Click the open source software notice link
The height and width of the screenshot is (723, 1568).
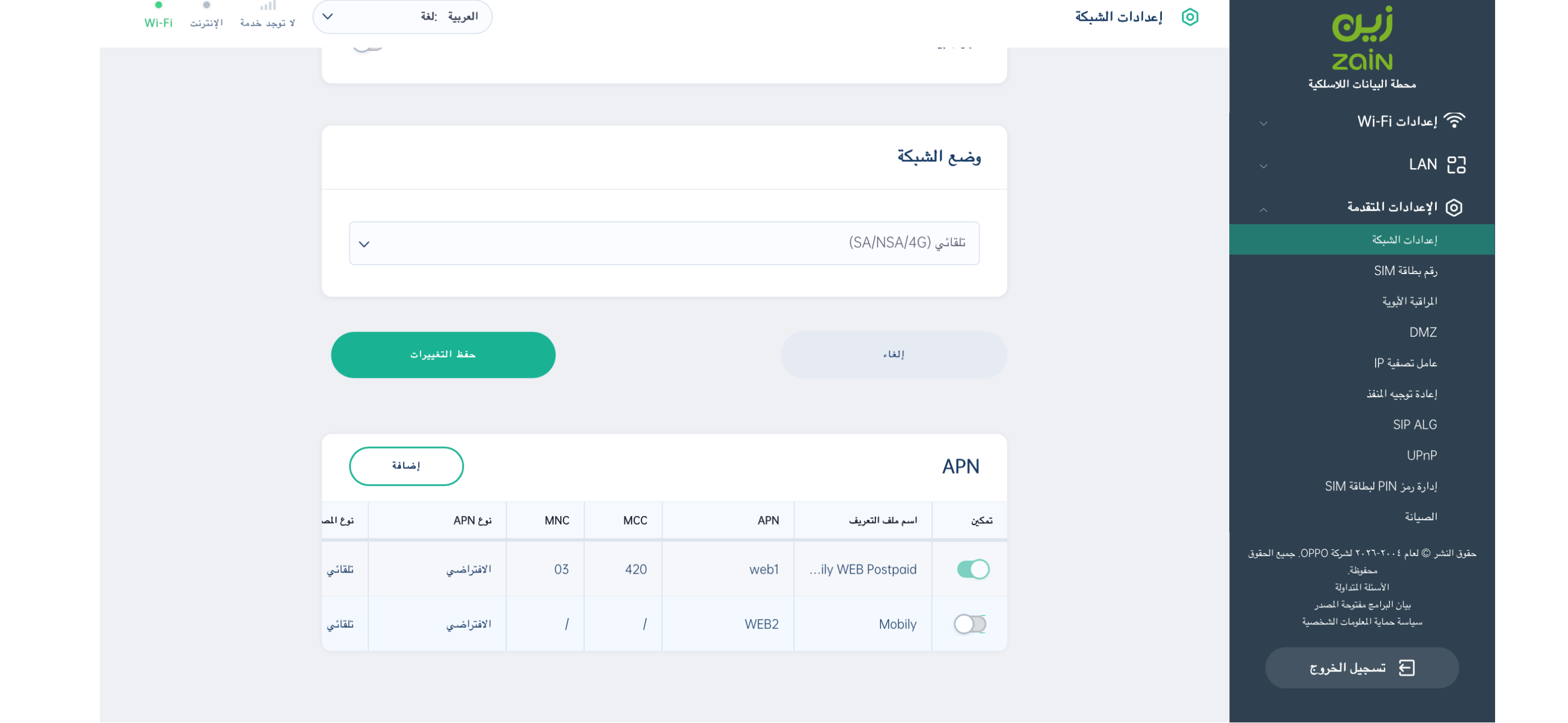[1362, 604]
